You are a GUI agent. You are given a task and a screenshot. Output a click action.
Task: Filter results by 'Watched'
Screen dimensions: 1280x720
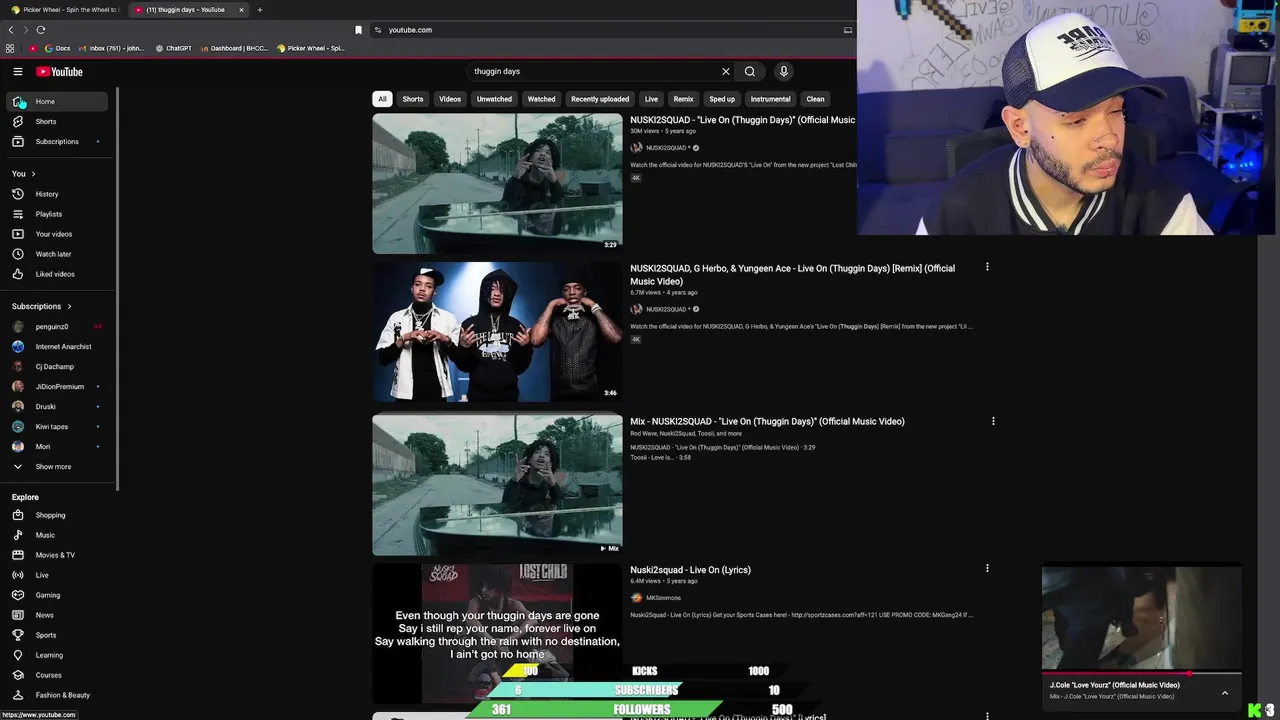541,99
